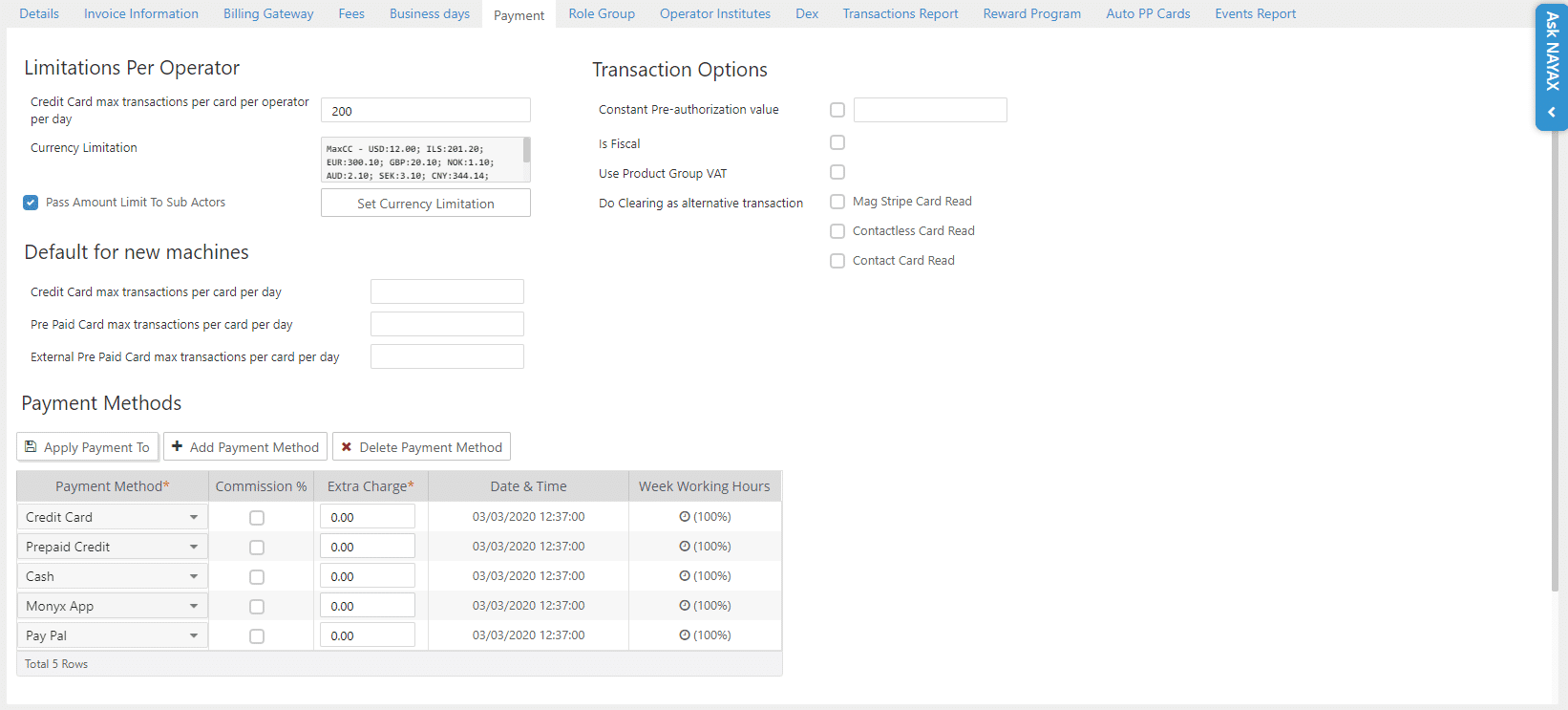Click the plus icon for Add Payment Method

pos(178,446)
